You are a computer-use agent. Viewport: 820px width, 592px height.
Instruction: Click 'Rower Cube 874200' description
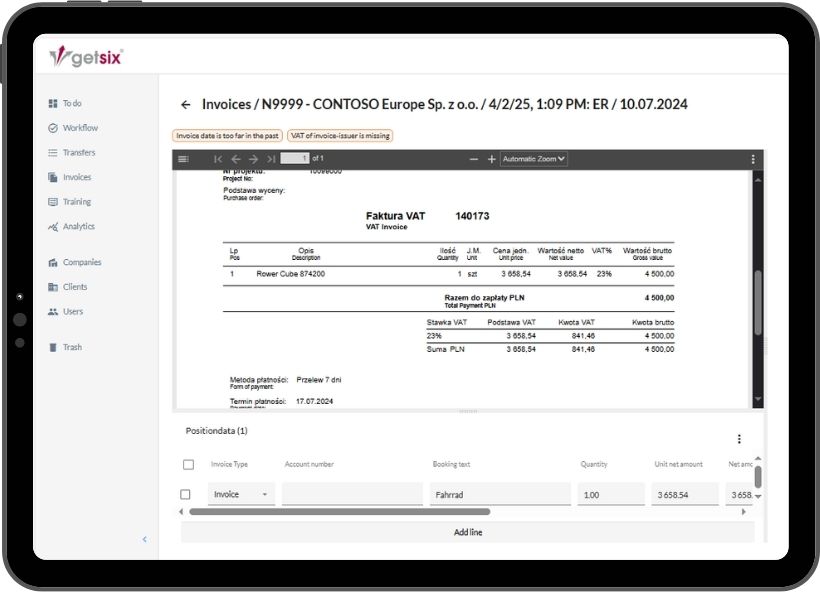tap(291, 274)
